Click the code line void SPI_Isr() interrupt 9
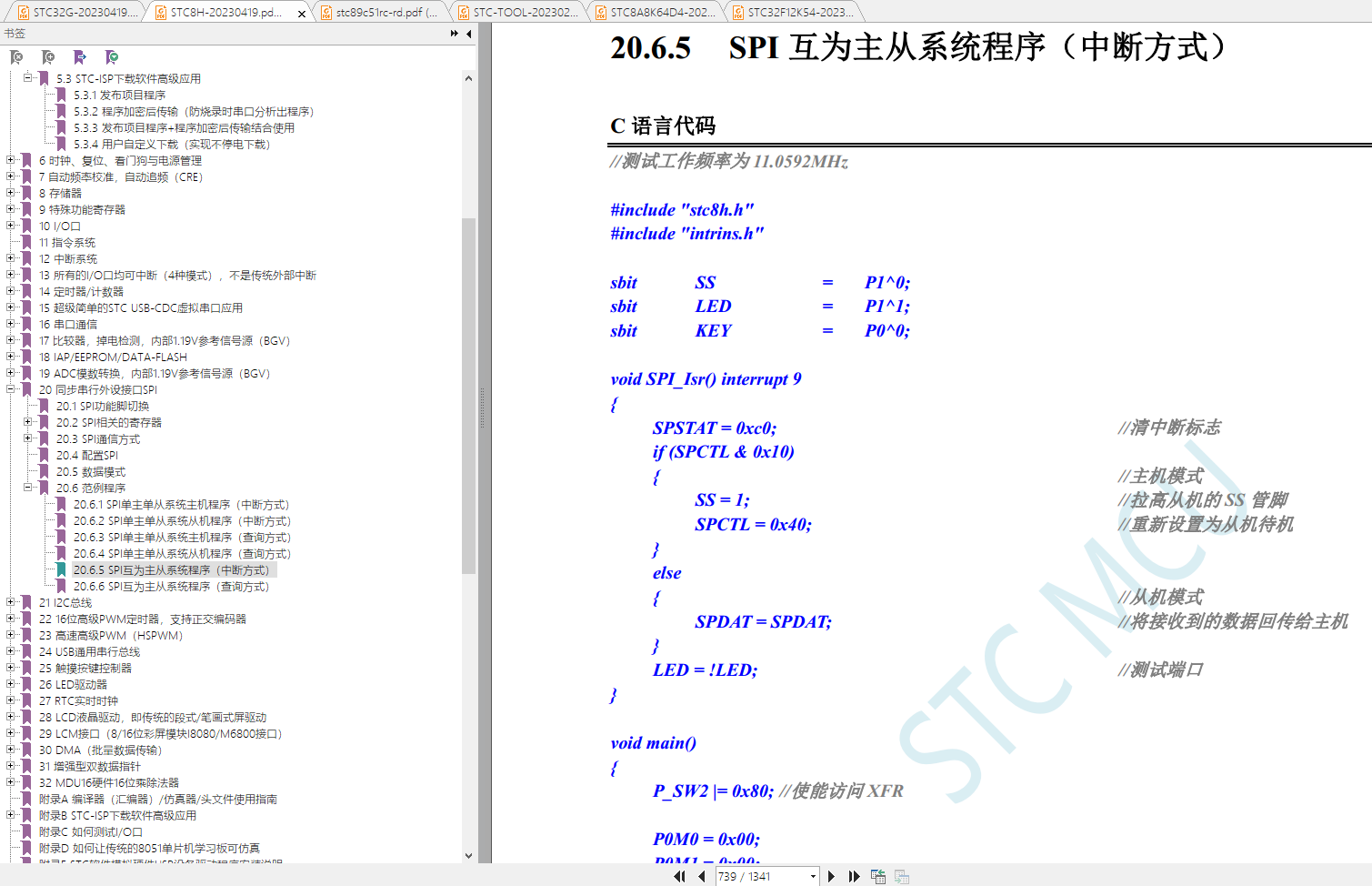 [706, 379]
